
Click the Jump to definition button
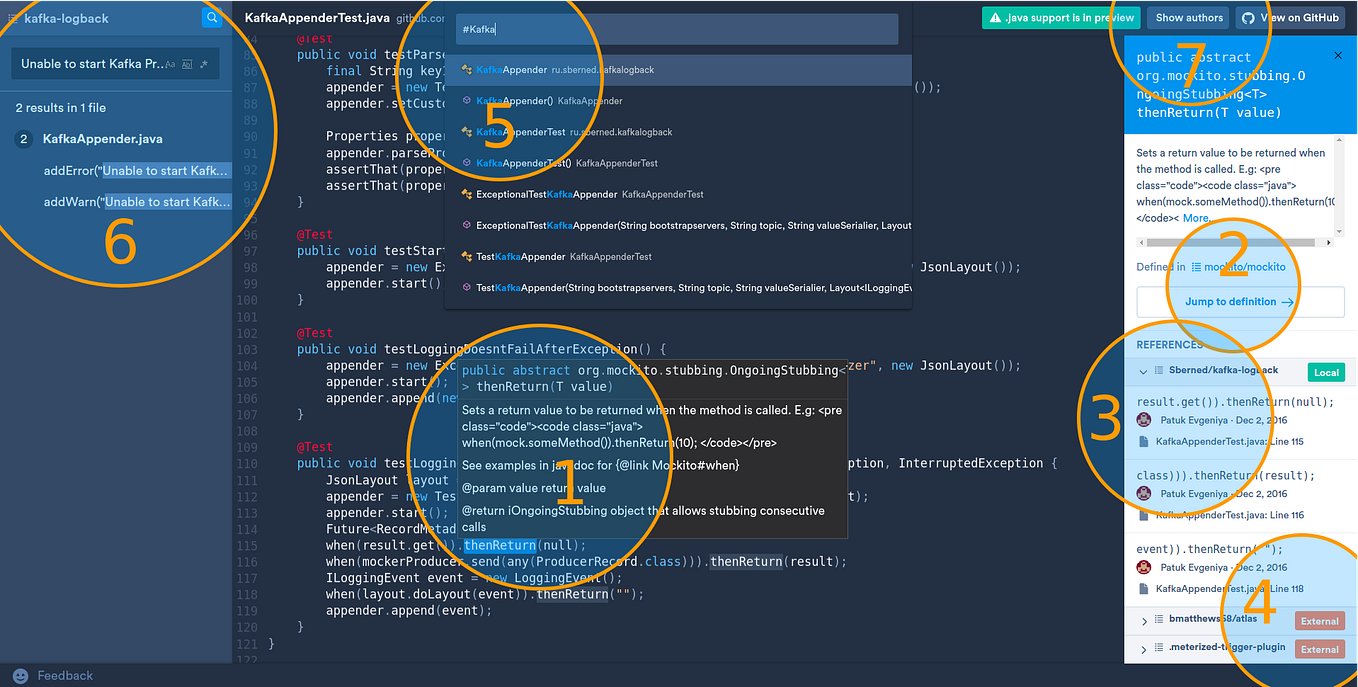tap(1239, 303)
